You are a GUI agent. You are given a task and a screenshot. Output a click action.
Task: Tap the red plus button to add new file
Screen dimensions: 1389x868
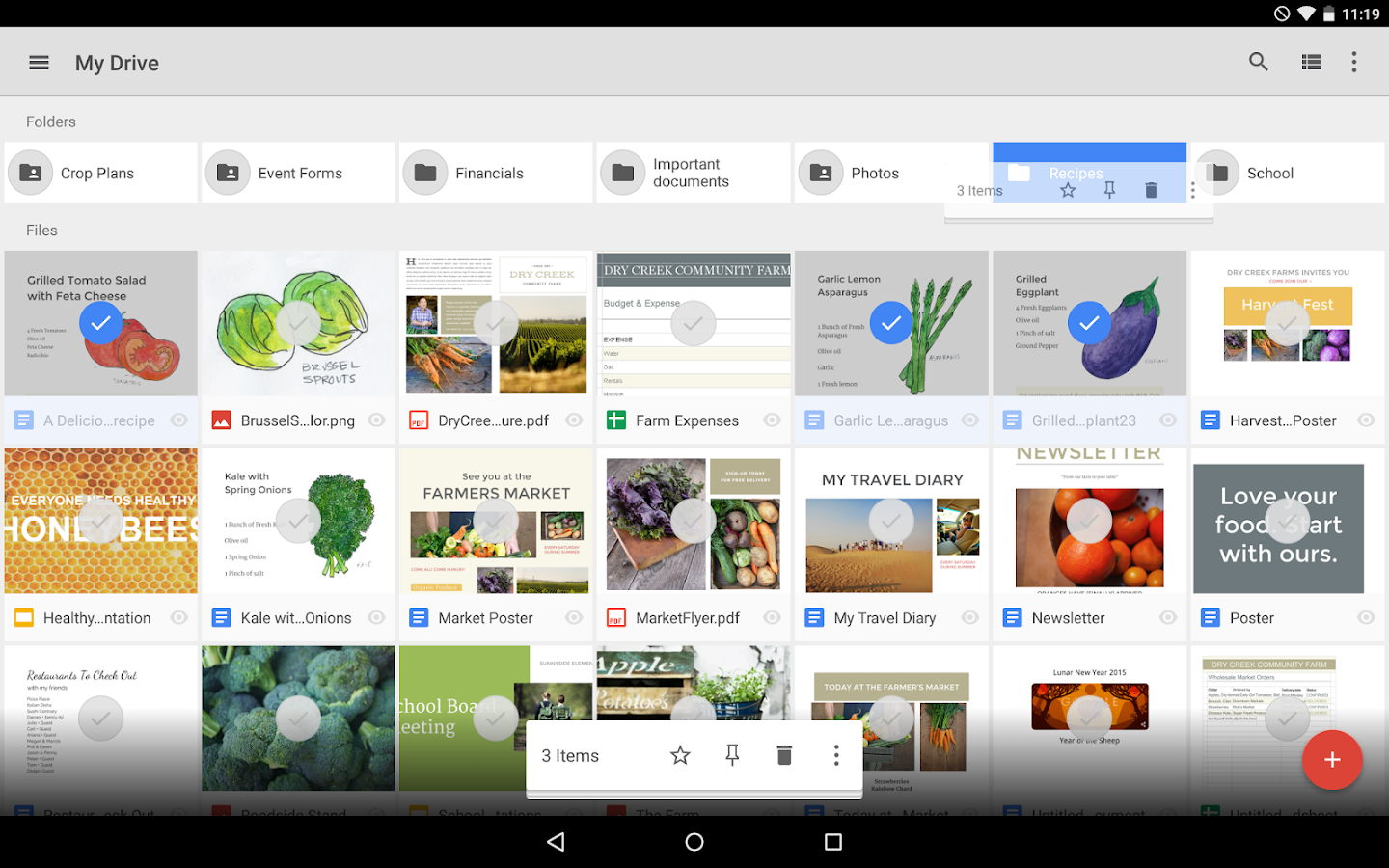(x=1332, y=760)
